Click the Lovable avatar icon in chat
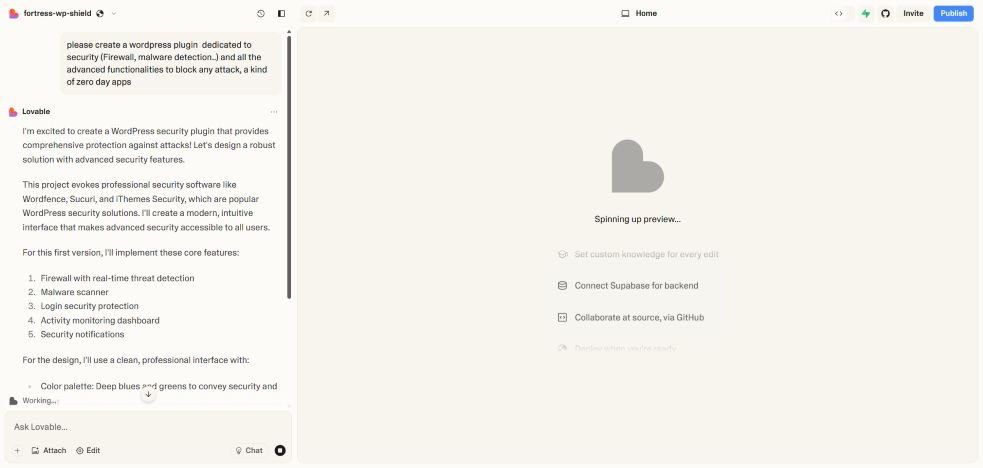 pos(13,112)
